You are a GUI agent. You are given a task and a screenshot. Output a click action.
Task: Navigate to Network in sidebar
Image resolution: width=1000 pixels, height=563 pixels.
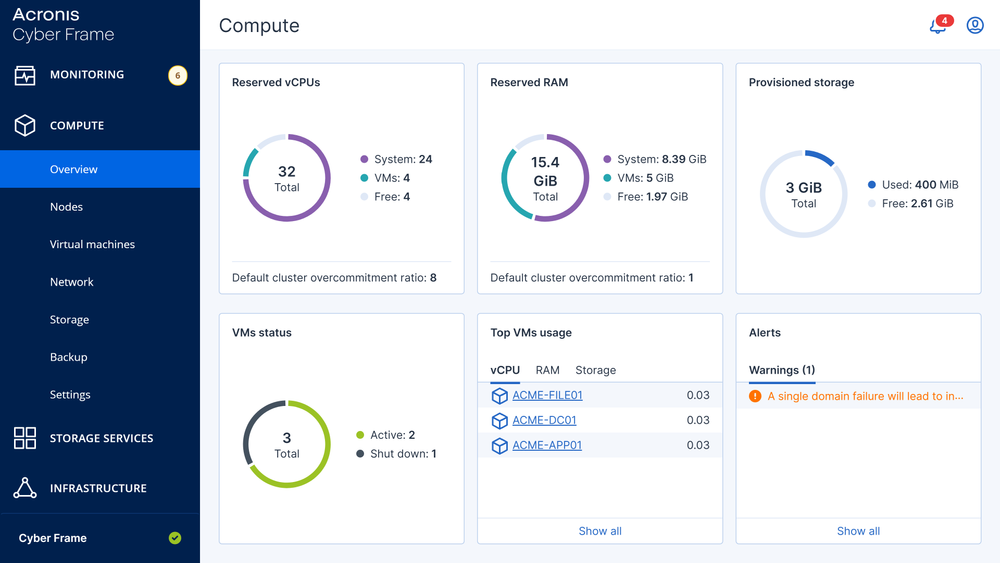pos(71,282)
